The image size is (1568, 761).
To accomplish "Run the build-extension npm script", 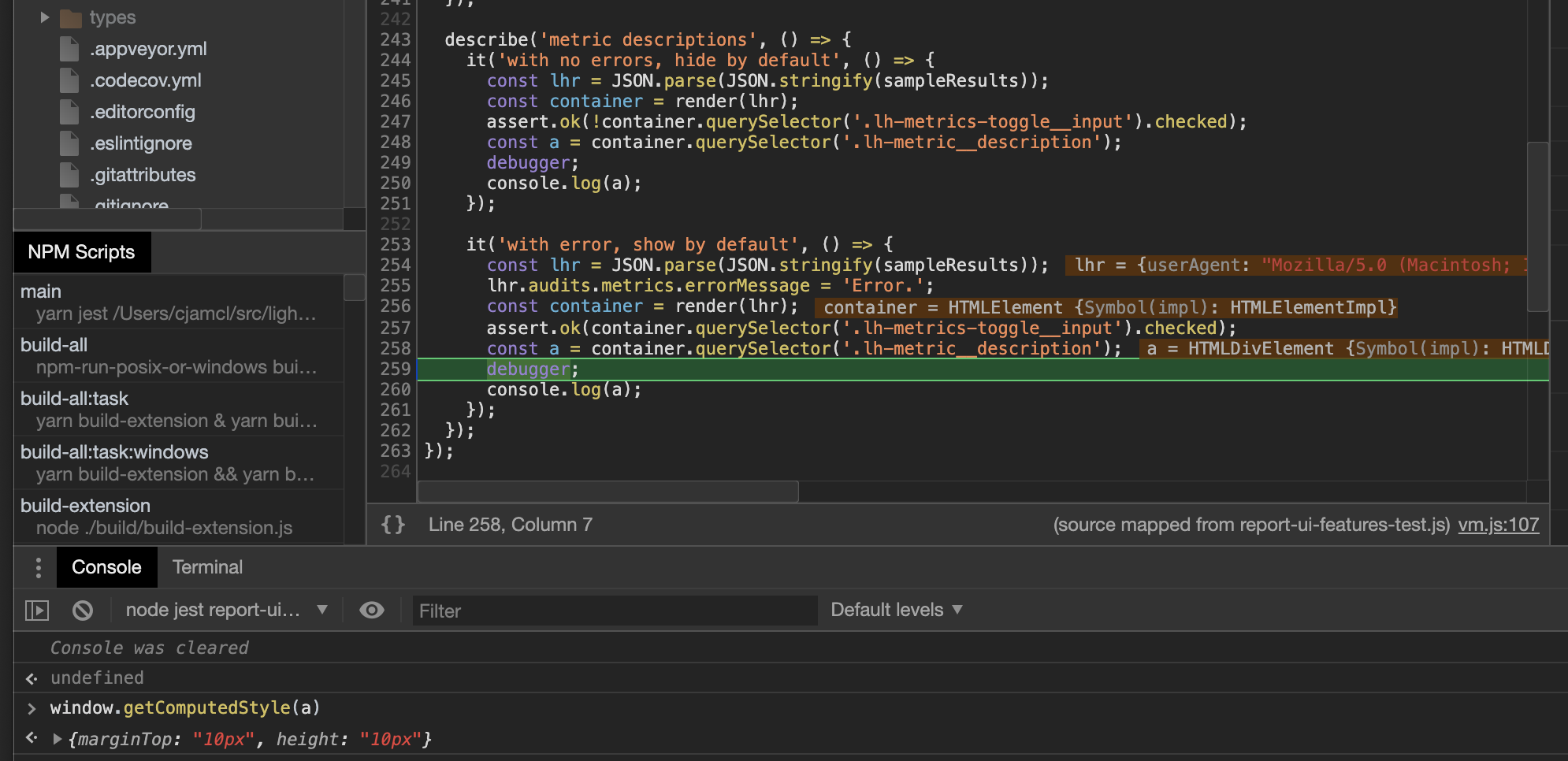I will (85, 506).
